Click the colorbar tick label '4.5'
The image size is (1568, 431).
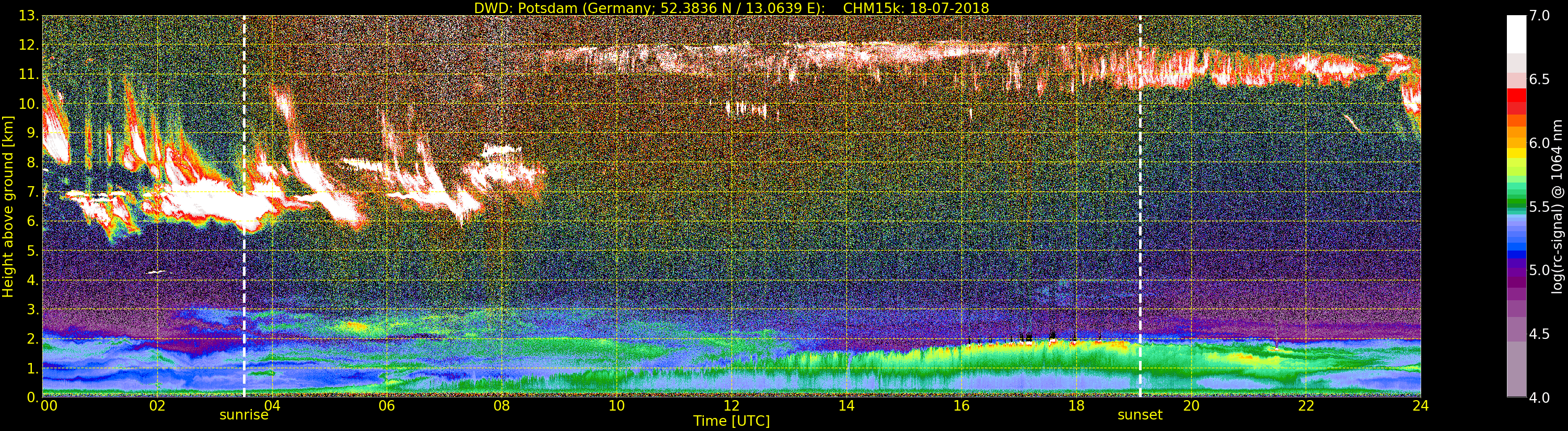[x=1539, y=334]
